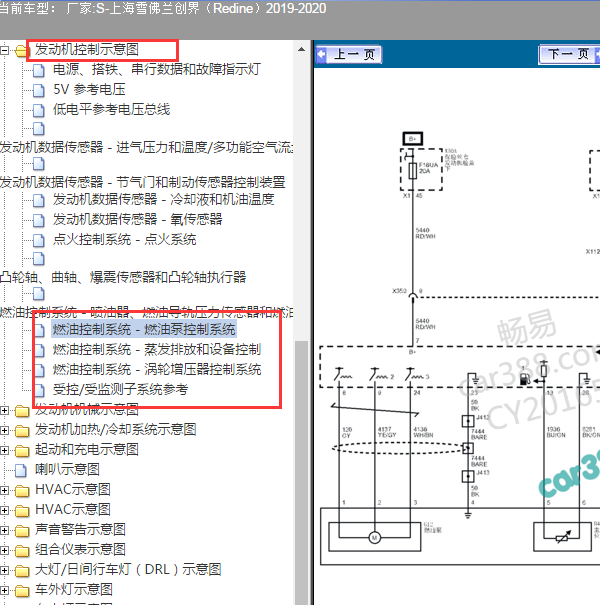Expand 大灯/日间行车灯（DRL）示意图 folder
Viewport: 600px width, 605px height.
[x=4, y=571]
